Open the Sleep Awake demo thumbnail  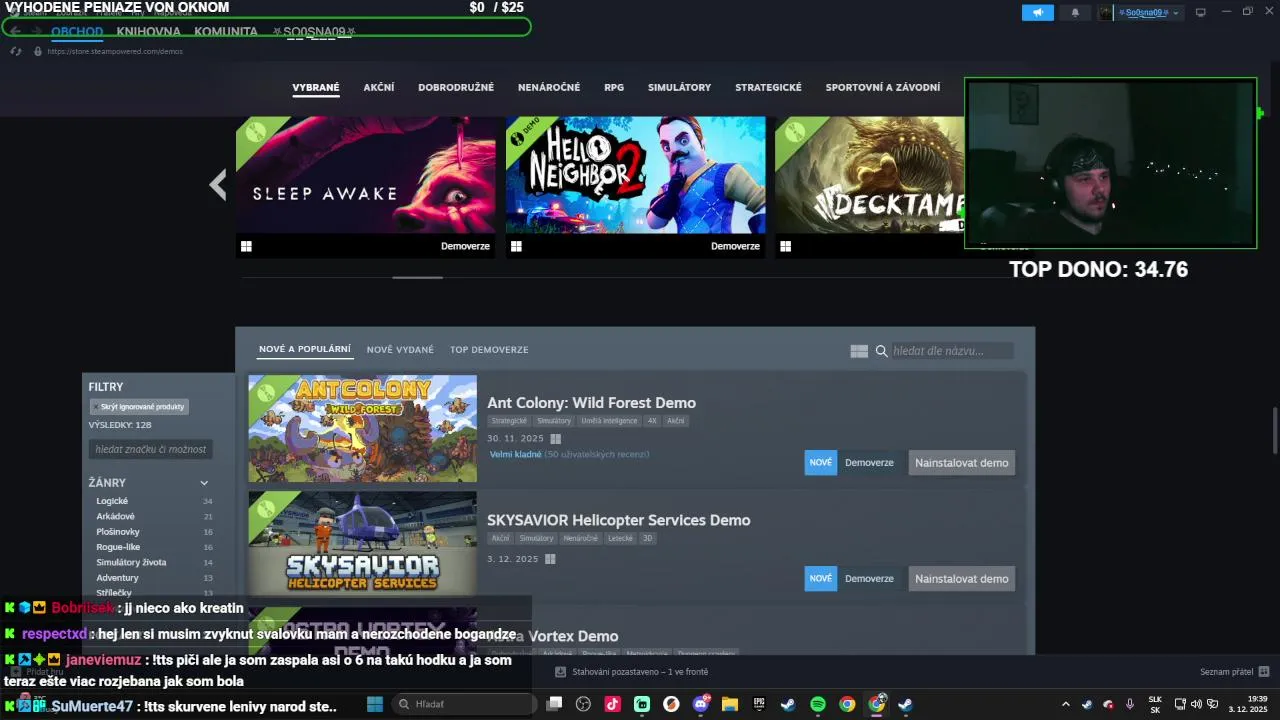coord(365,175)
